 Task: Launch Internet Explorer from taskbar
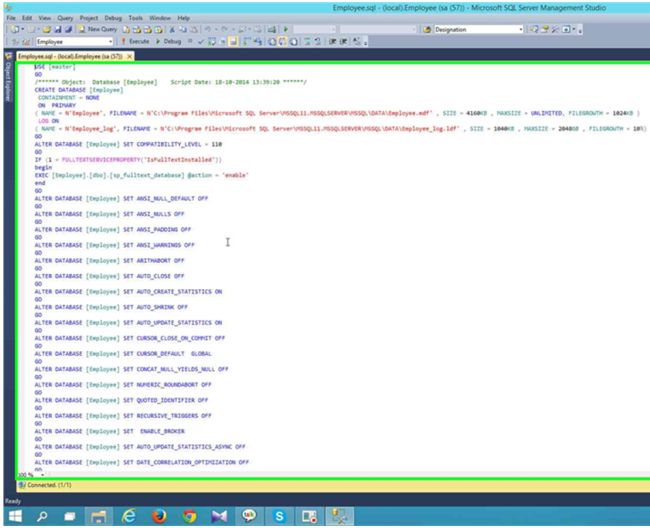(129, 516)
